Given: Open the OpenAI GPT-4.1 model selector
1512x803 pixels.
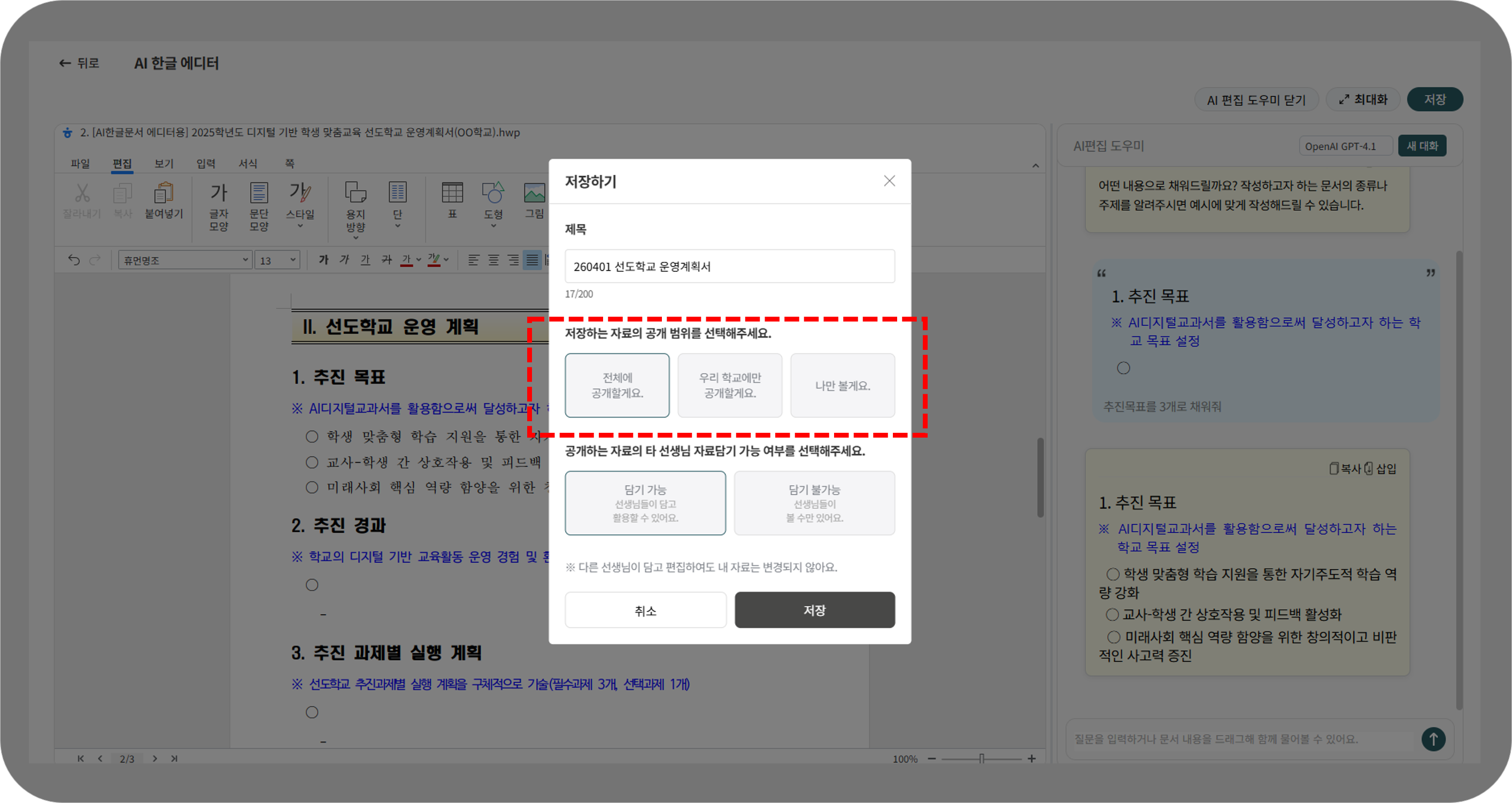Looking at the screenshot, I should pyautogui.click(x=1345, y=146).
